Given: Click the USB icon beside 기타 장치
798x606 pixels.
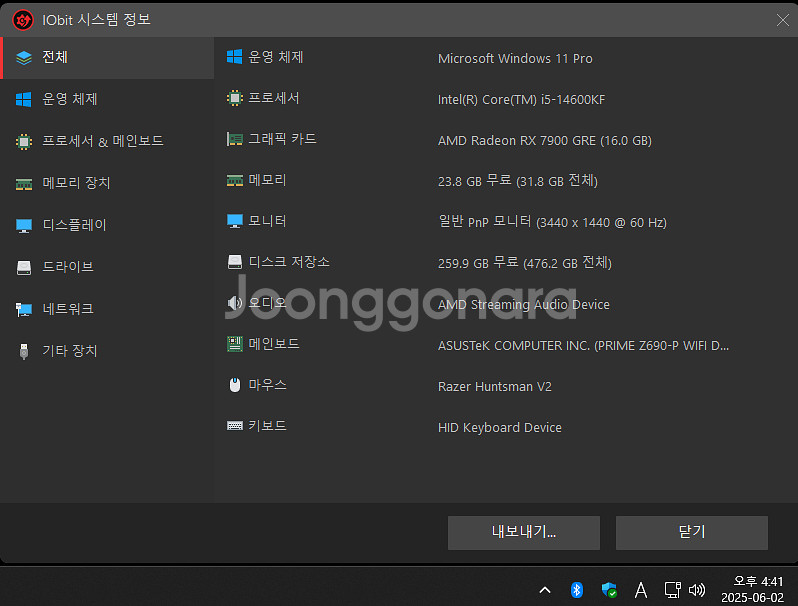Looking at the screenshot, I should 24,352.
